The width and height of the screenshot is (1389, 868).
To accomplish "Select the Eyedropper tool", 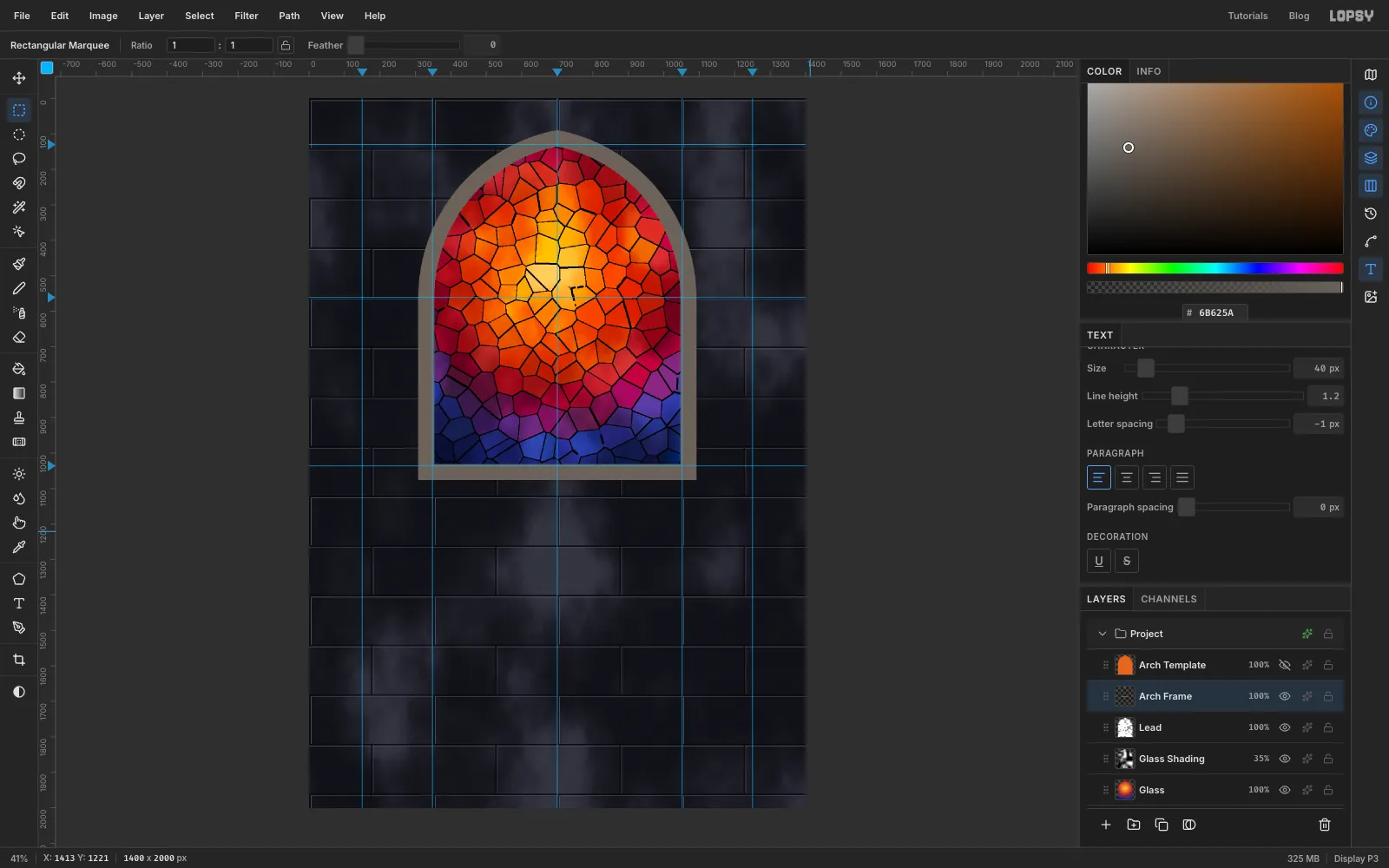I will tap(19, 547).
